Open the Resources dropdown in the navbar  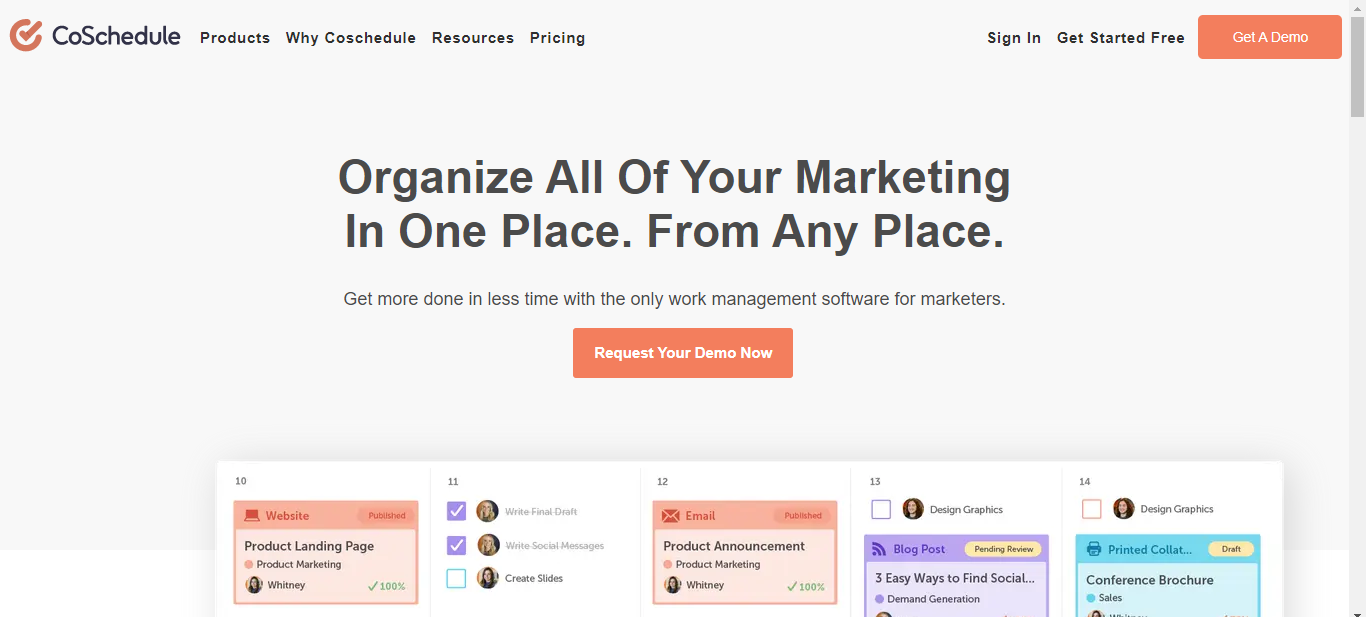473,38
